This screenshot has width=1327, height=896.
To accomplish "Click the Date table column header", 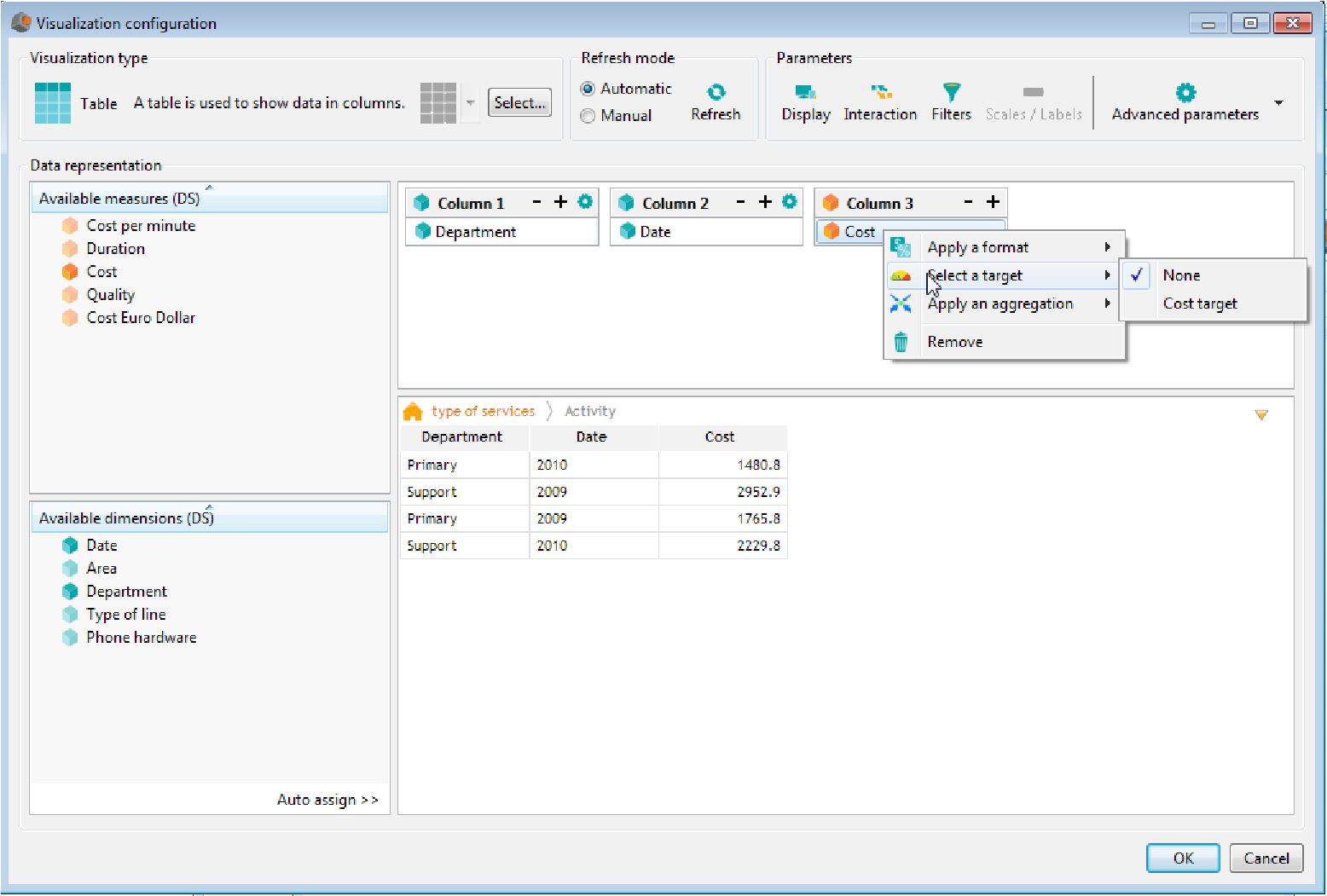I will 592,437.
